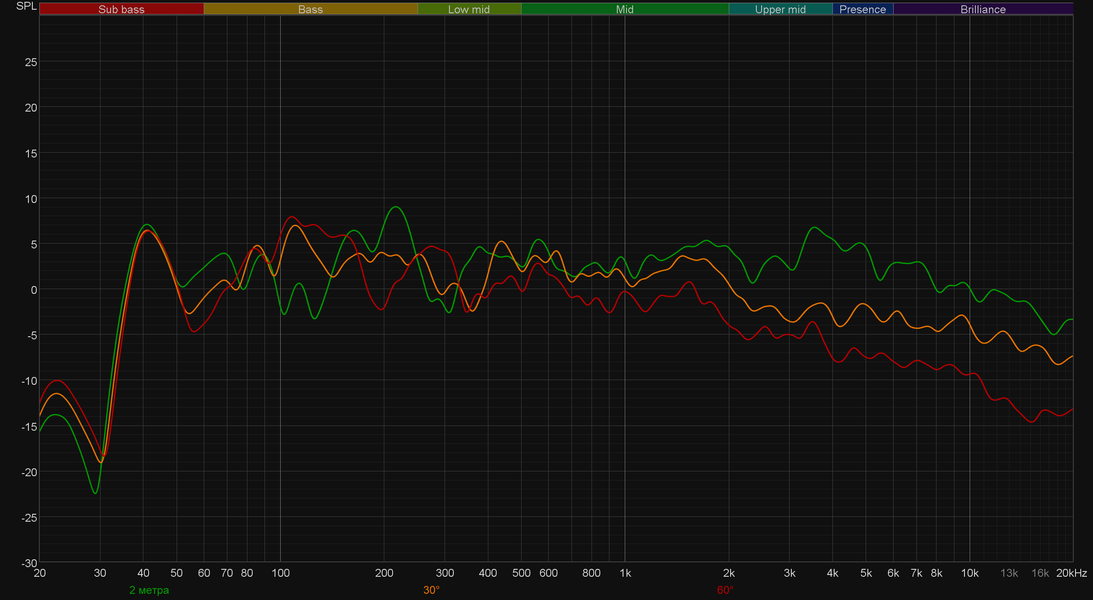This screenshot has width=1093, height=600.
Task: Click the 1k frequency axis label
Action: pos(625,574)
